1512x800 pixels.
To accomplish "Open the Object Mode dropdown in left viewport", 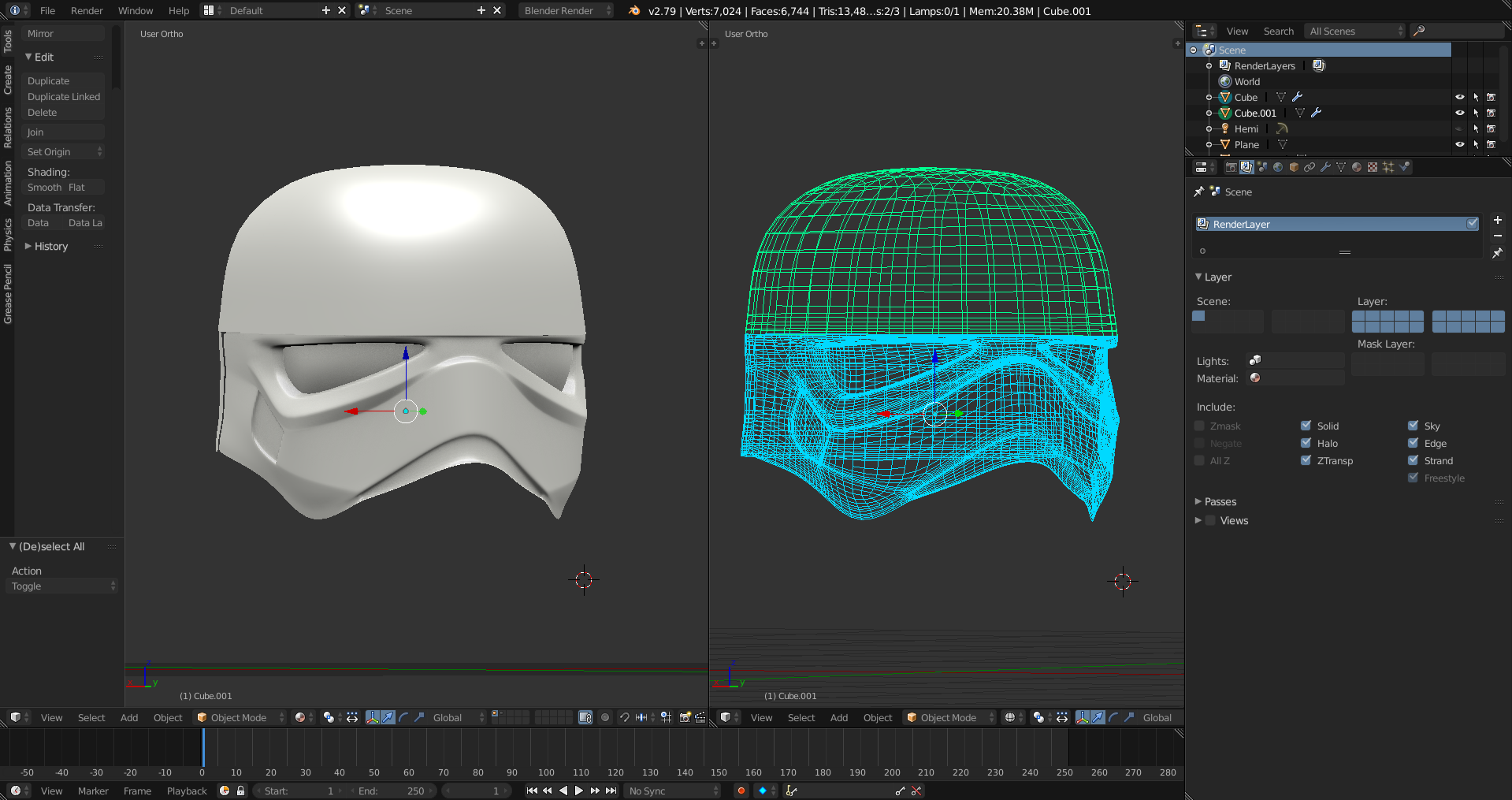I will 240,717.
